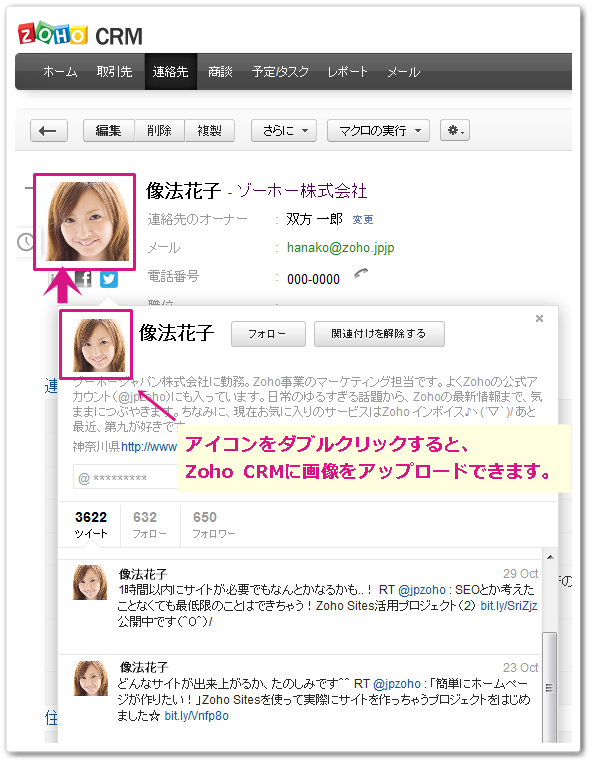The width and height of the screenshot is (593, 764).
Task: Click the contact profile photo of 像法花子
Action: pyautogui.click(x=85, y=222)
